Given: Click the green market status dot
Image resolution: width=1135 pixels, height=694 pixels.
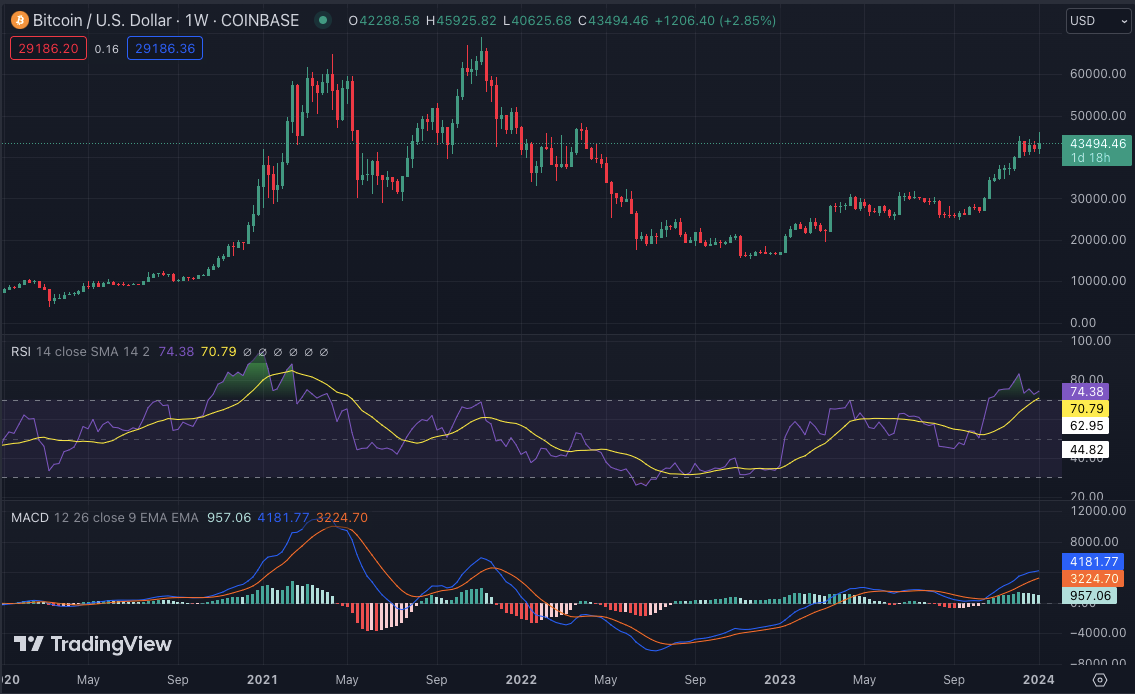Looking at the screenshot, I should 322,20.
